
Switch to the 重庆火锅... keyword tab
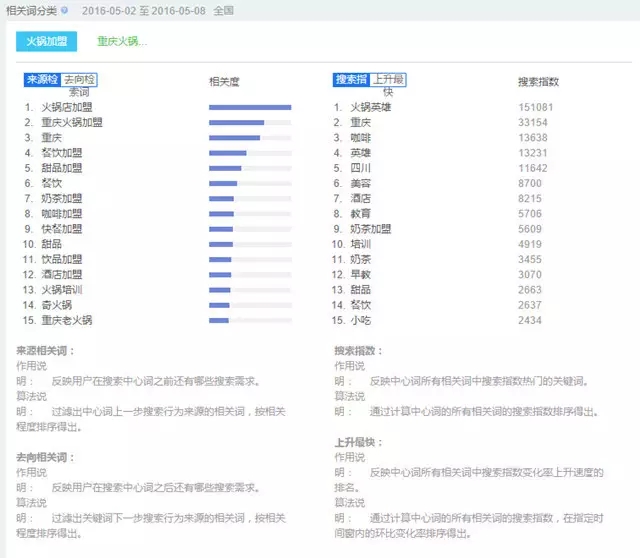122,41
